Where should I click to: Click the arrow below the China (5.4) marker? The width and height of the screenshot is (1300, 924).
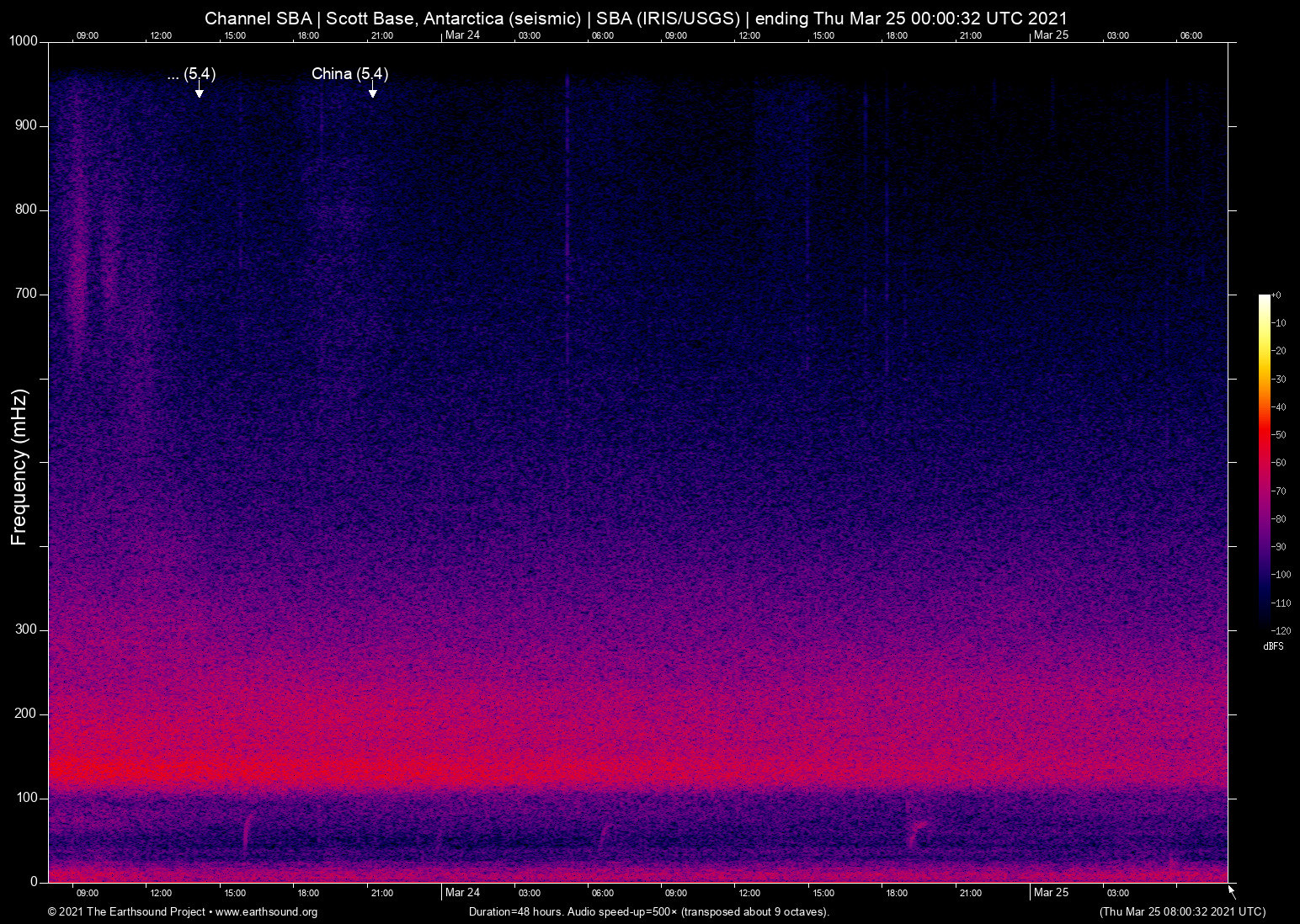[x=372, y=90]
